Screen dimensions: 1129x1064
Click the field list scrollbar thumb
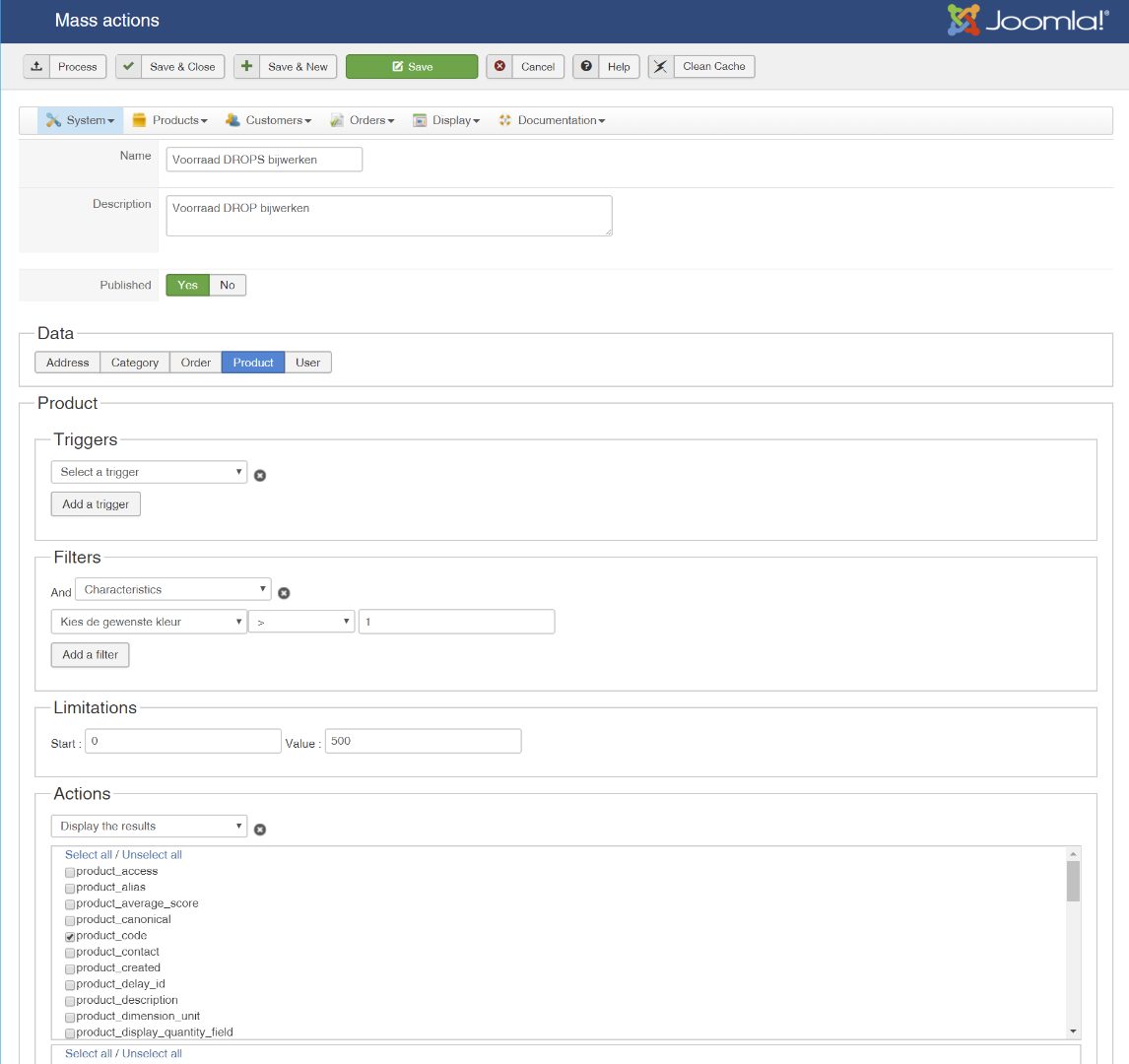tap(1074, 881)
